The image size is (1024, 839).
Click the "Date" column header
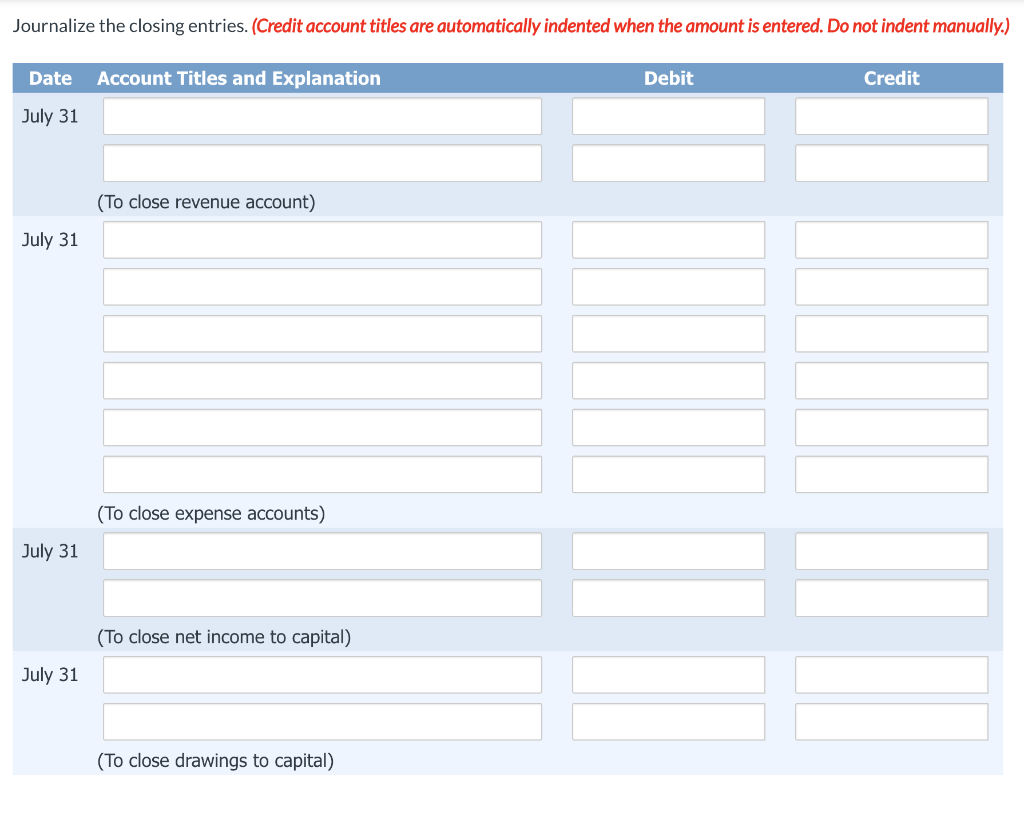click(50, 78)
